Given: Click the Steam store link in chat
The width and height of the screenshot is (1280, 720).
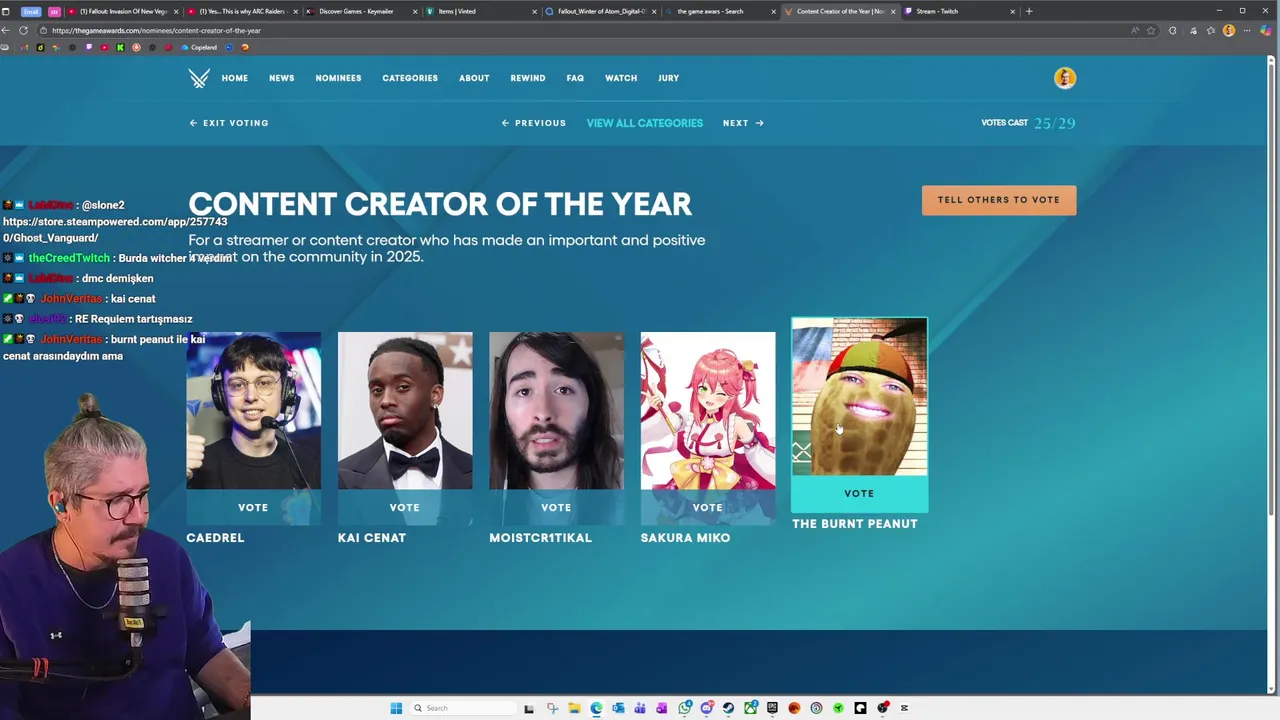Looking at the screenshot, I should [x=115, y=230].
